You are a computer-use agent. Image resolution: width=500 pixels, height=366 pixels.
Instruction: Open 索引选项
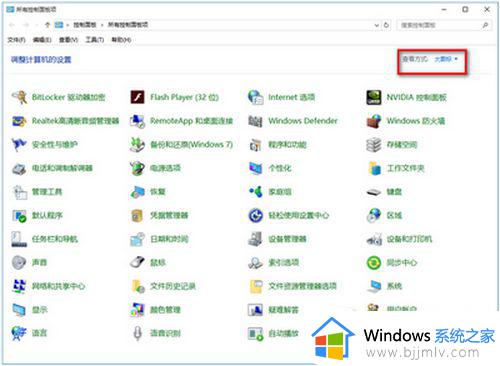[273, 263]
